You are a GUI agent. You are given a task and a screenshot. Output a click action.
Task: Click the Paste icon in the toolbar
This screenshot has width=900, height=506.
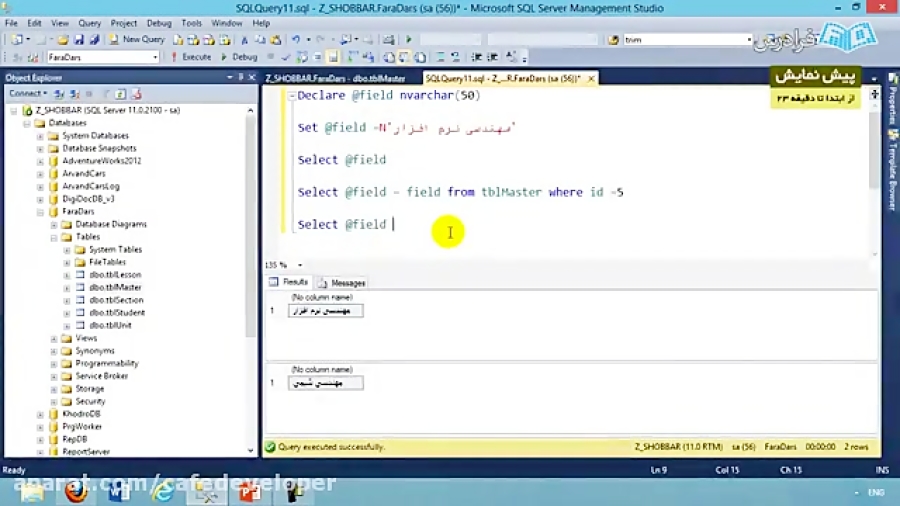(x=276, y=40)
